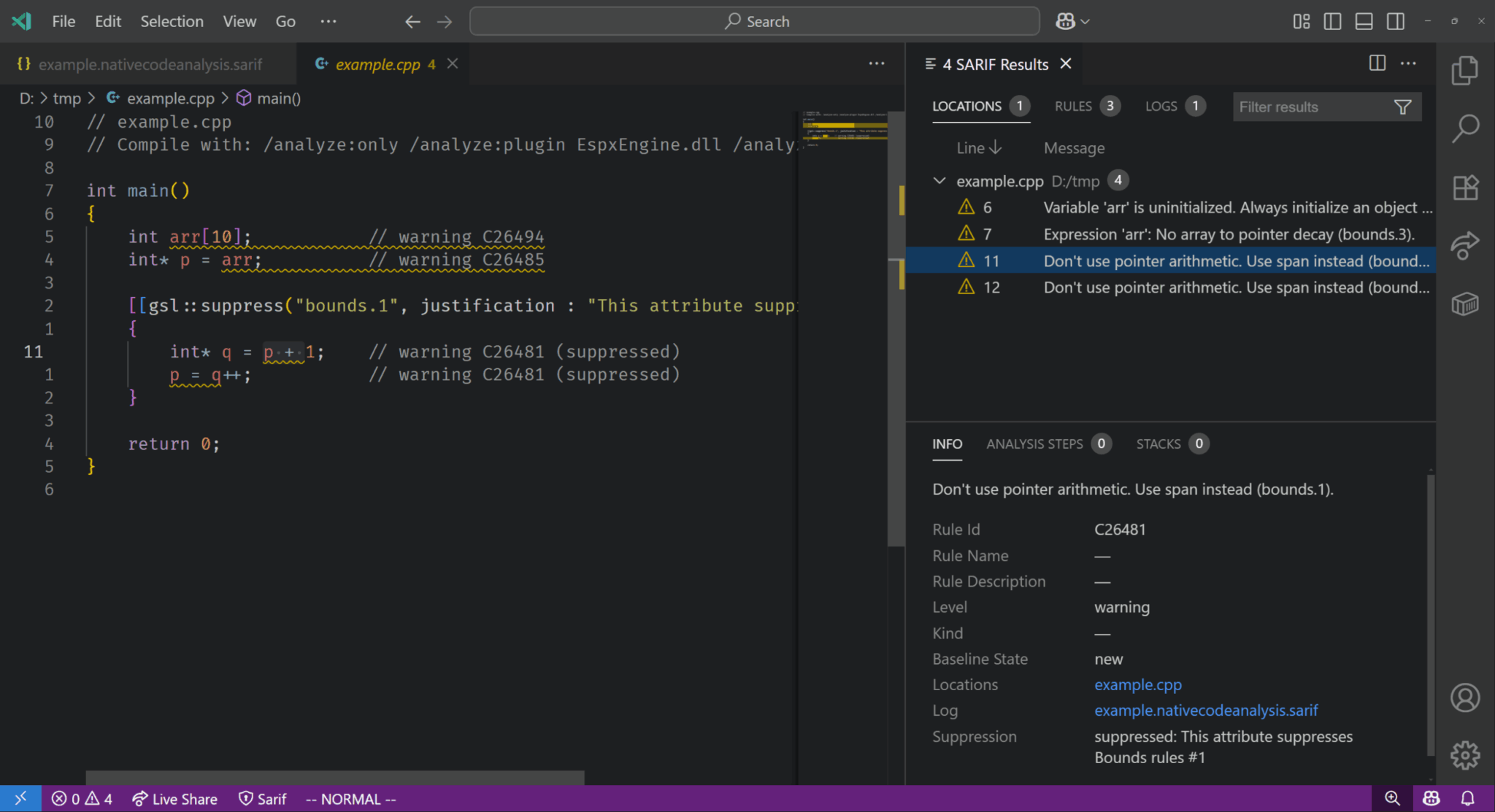Image resolution: width=1495 pixels, height=812 pixels.
Task: Open the main() breadcrumb dropdown
Action: (x=277, y=97)
